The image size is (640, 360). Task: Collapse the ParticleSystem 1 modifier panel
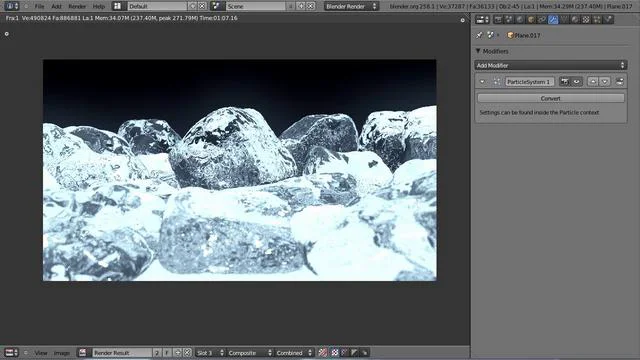(482, 82)
